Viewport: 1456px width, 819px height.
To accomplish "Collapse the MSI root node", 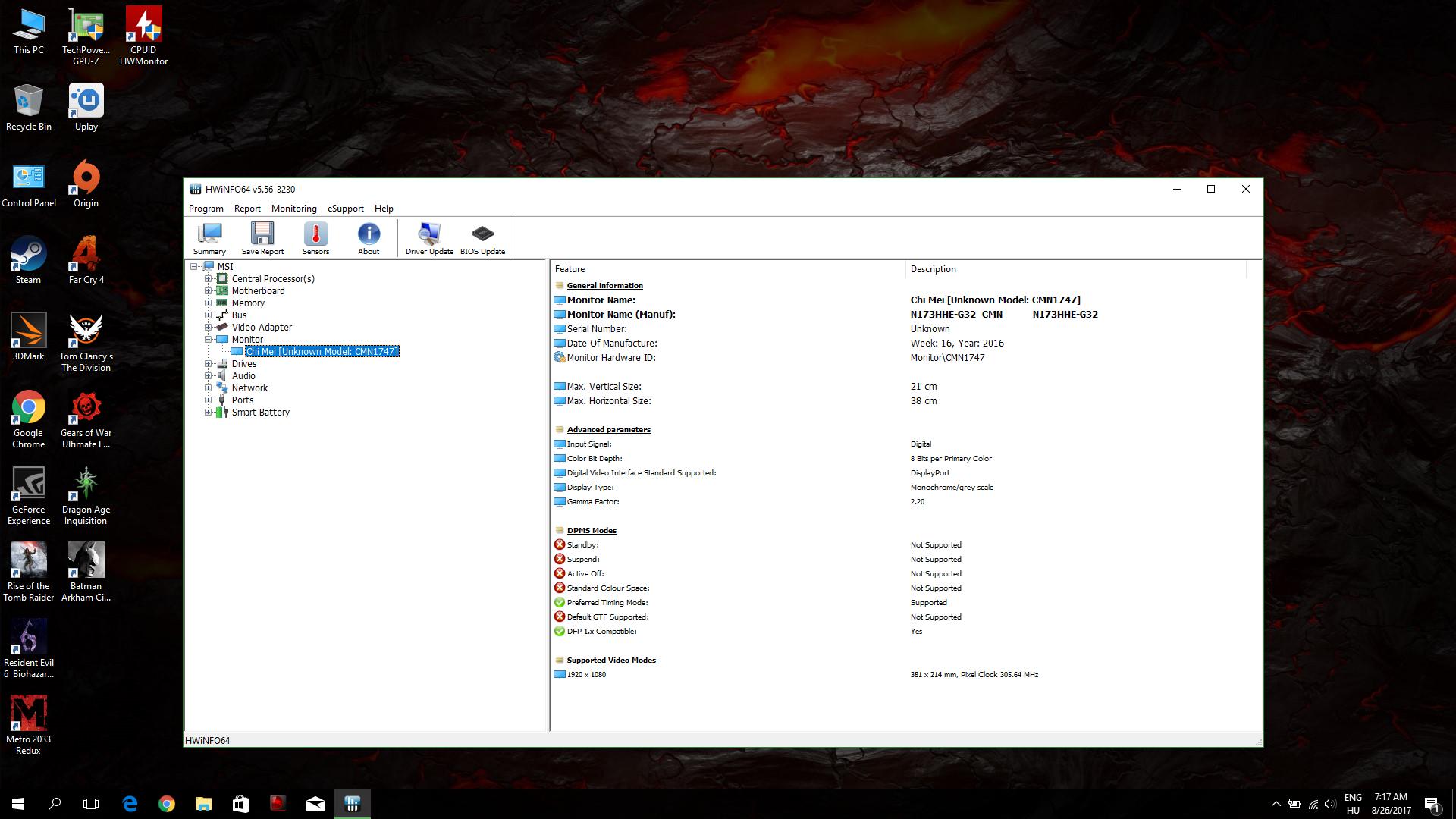I will pos(194,267).
